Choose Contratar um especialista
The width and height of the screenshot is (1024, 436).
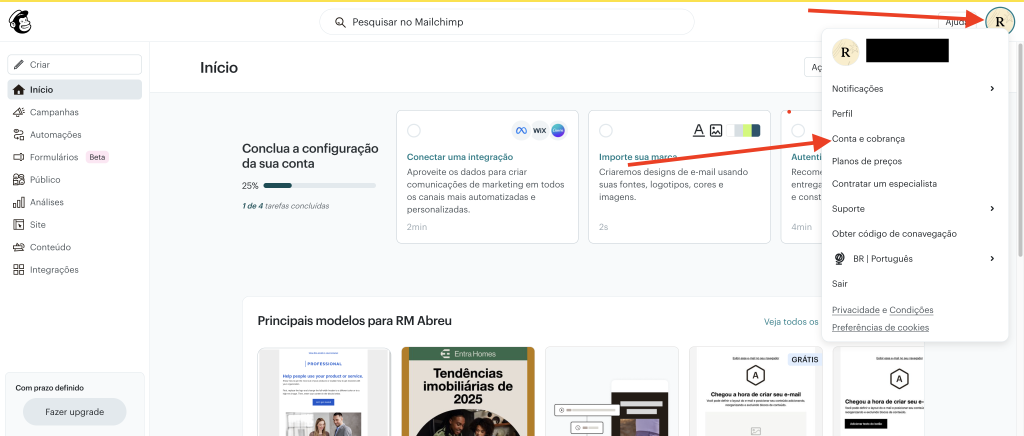pyautogui.click(x=884, y=184)
